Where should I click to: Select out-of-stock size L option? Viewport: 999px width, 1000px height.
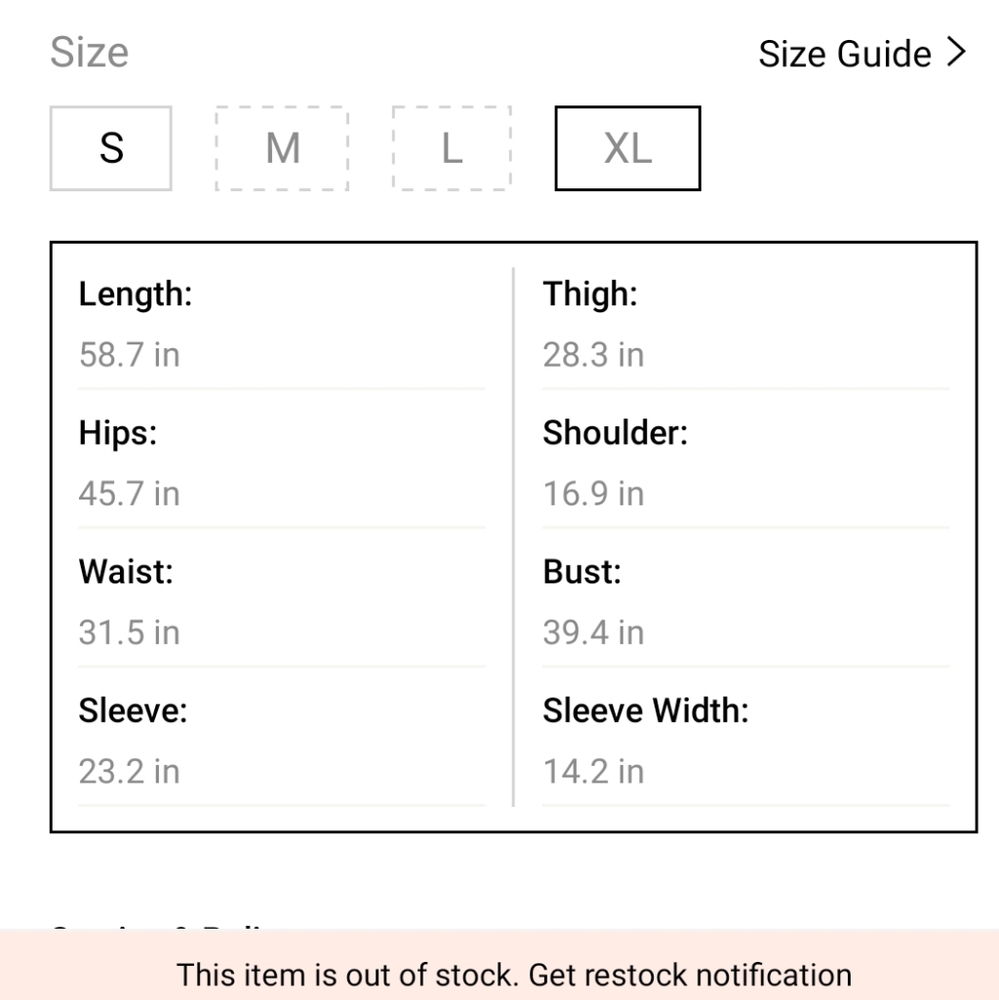(x=452, y=149)
